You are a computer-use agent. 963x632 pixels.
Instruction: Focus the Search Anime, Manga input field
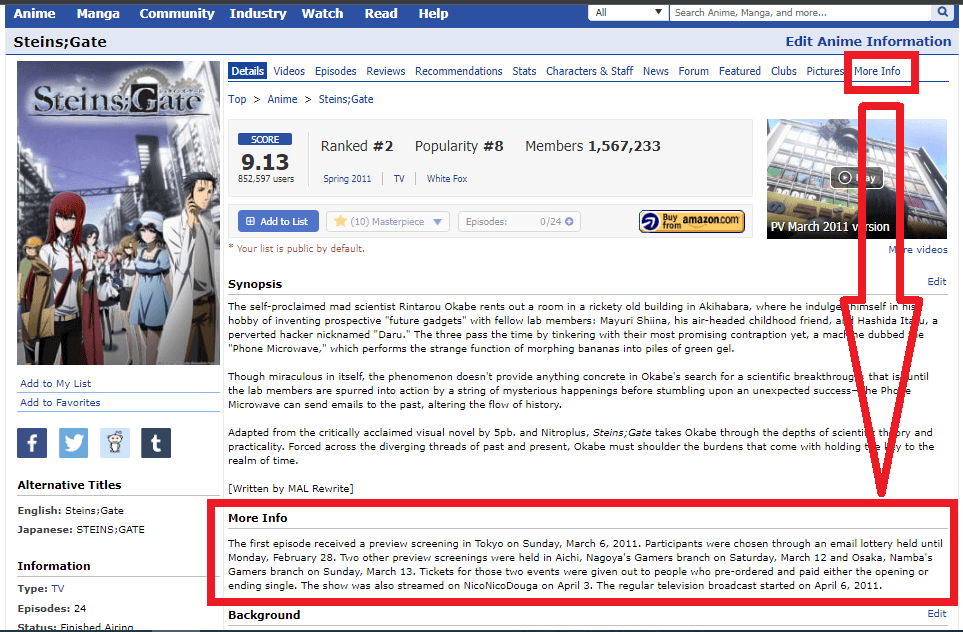tap(799, 13)
